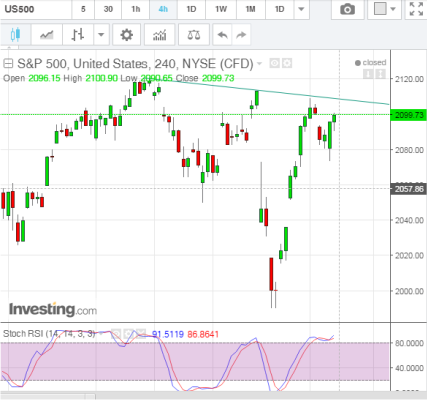The image size is (427, 400).
Task: Move pane down arrow under closed label
Action: click(x=368, y=74)
